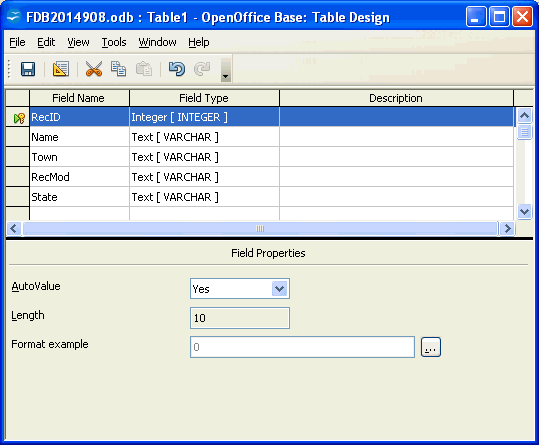Click the row header beside RecMod
539x445 pixels.
pyautogui.click(x=18, y=177)
